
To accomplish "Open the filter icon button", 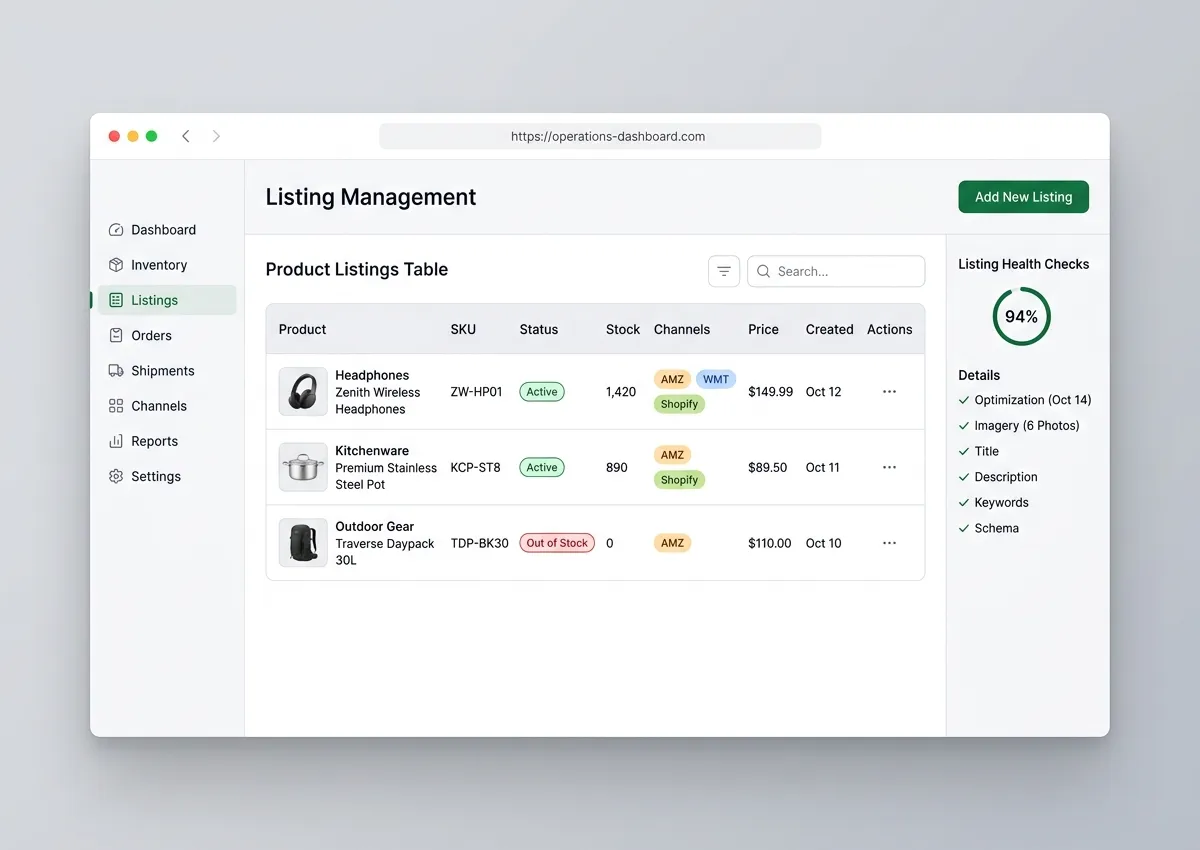I will pos(724,271).
